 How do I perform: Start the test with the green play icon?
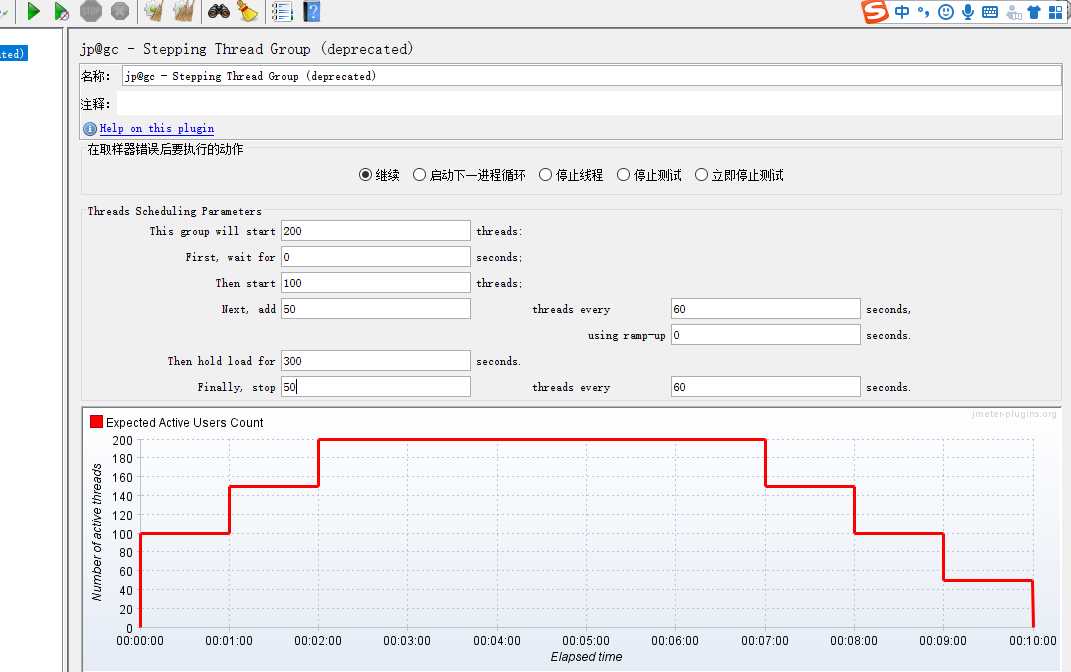pyautogui.click(x=33, y=11)
